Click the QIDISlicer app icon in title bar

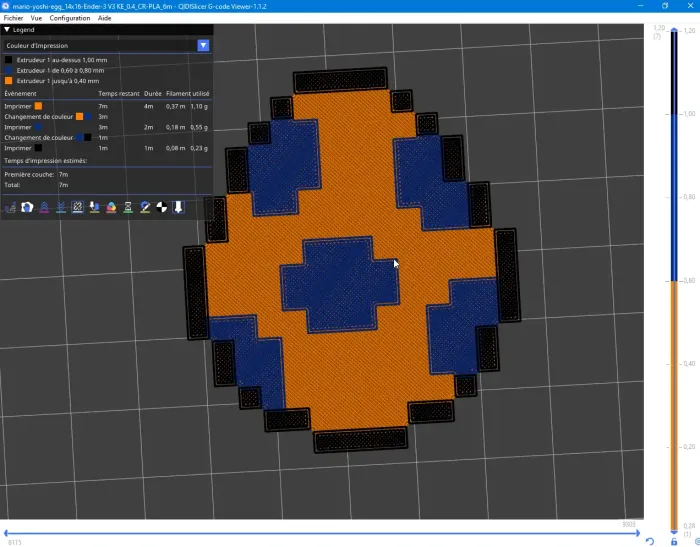pyautogui.click(x=5, y=6)
